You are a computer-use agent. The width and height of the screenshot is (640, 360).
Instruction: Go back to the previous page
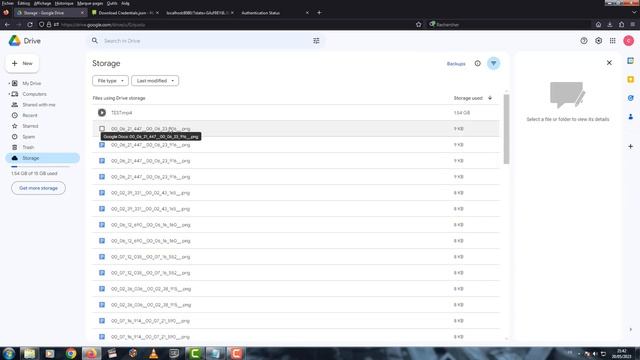click(7, 24)
